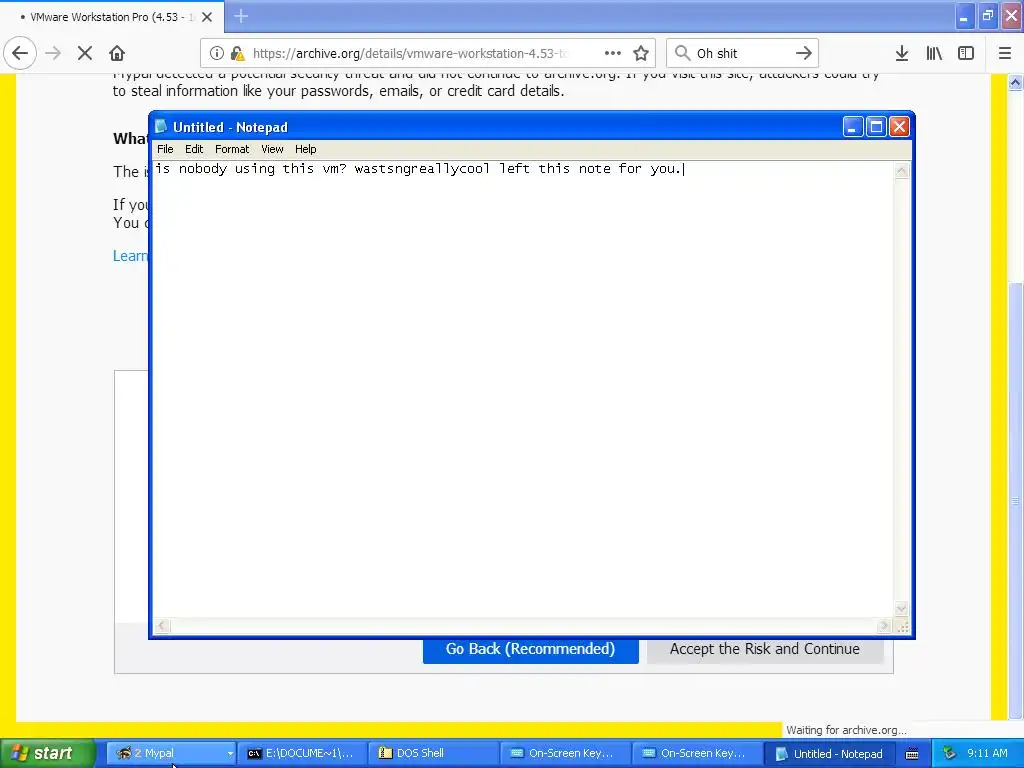Click Notepad's horizontal scrollbar left arrow
Viewport: 1024px width, 768px height.
(x=162, y=626)
